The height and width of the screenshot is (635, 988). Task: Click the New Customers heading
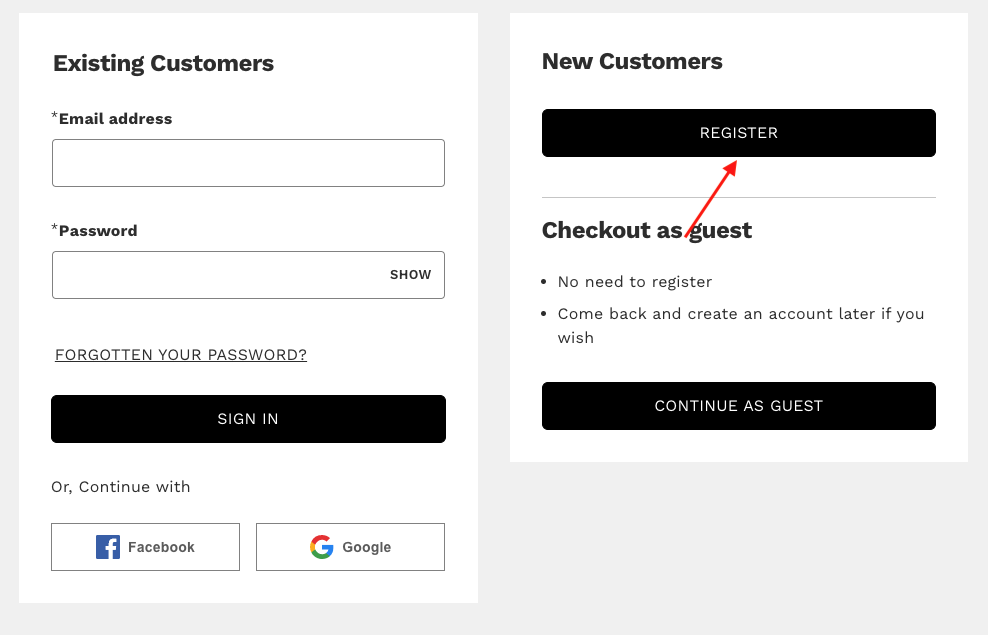click(632, 62)
